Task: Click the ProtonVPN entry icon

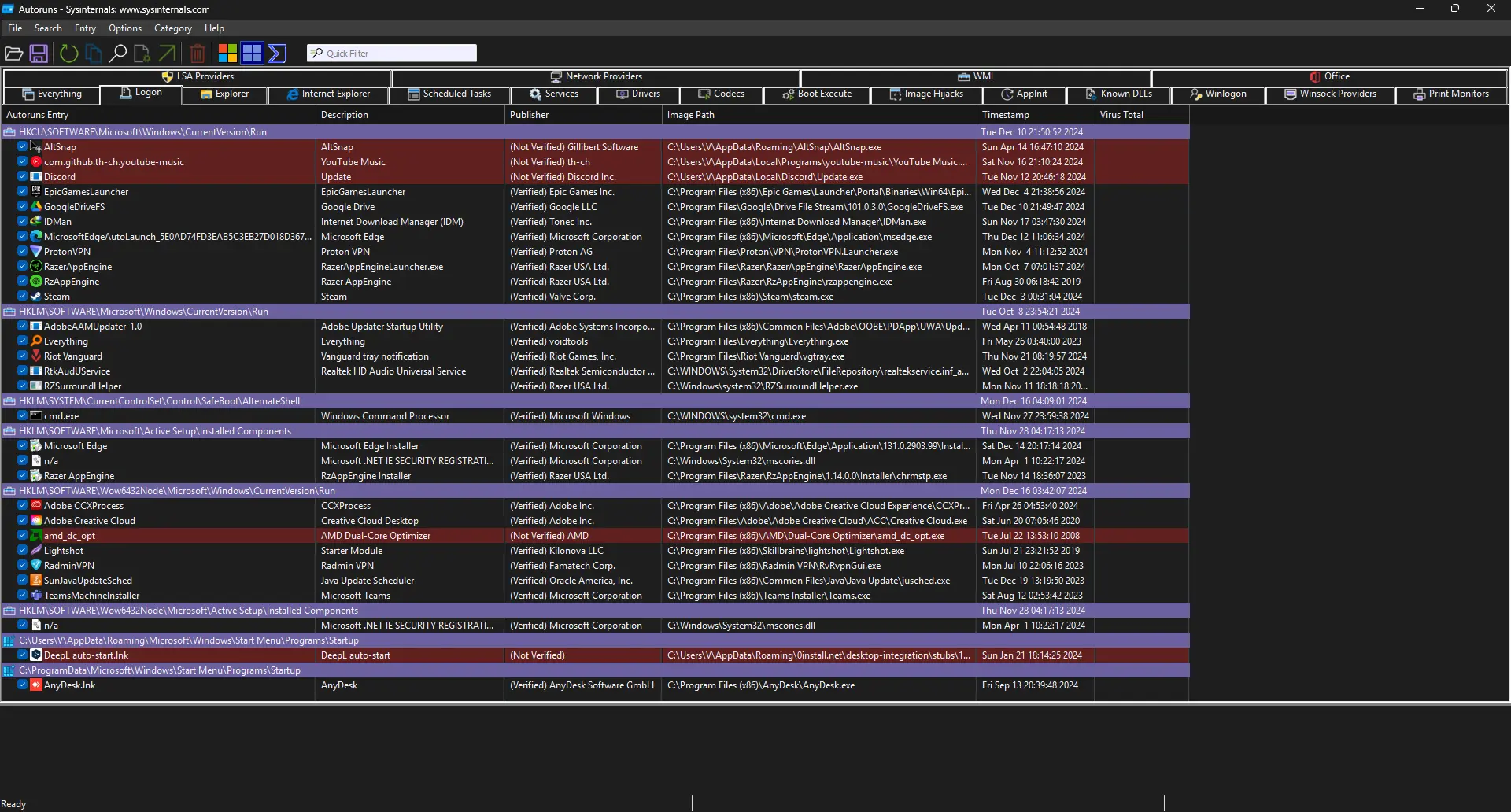Action: pyautogui.click(x=36, y=252)
